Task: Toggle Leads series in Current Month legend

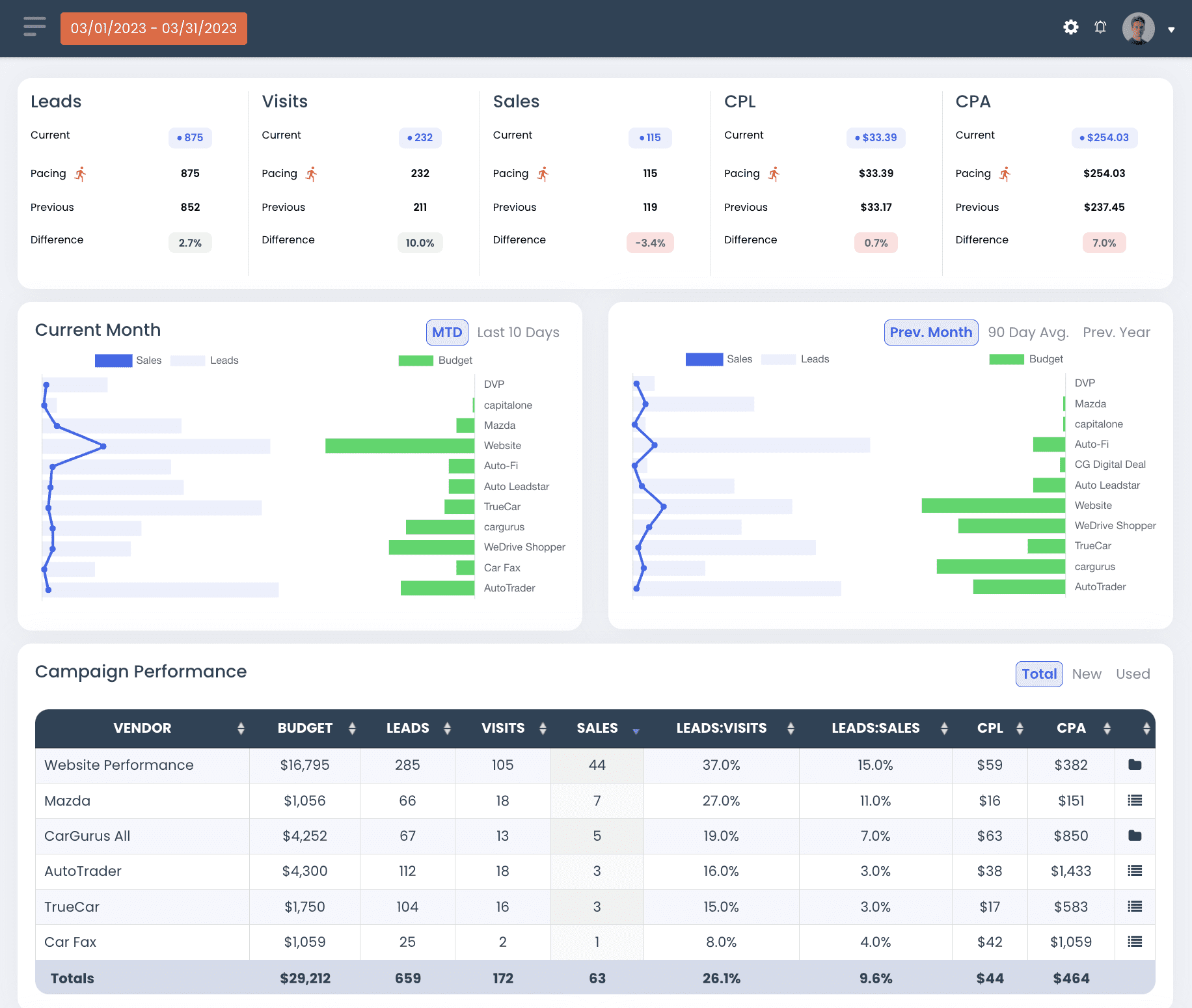Action: point(204,361)
